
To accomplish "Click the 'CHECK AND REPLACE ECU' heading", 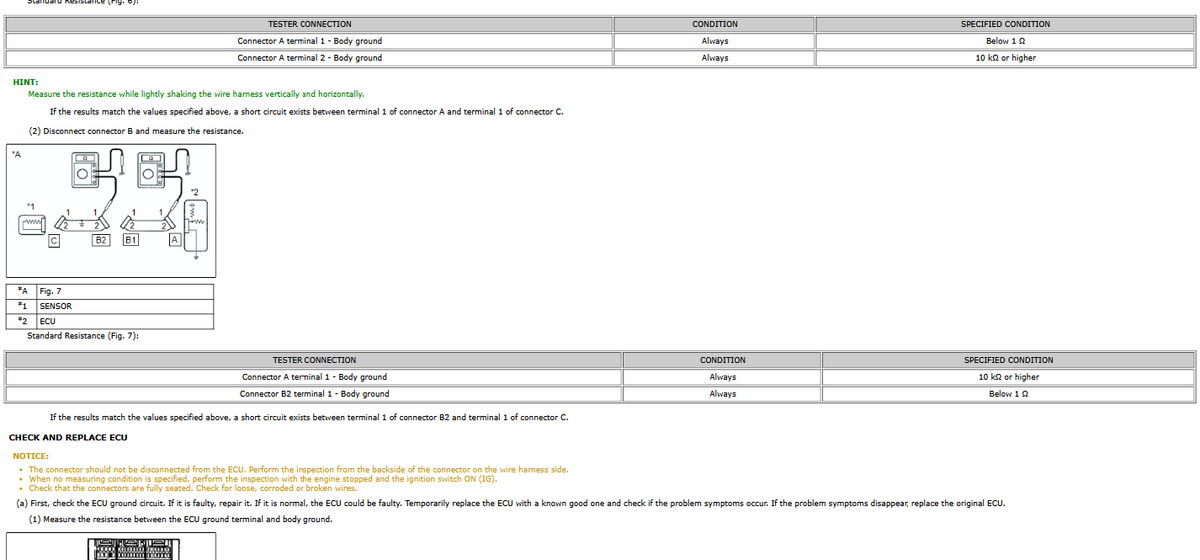I will pyautogui.click(x=68, y=437).
